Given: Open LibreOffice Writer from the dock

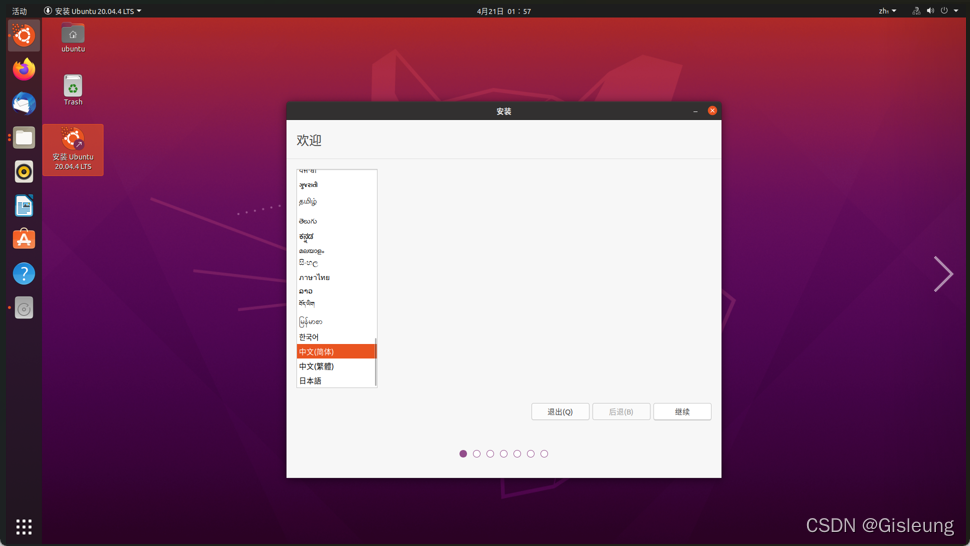Looking at the screenshot, I should (x=24, y=205).
